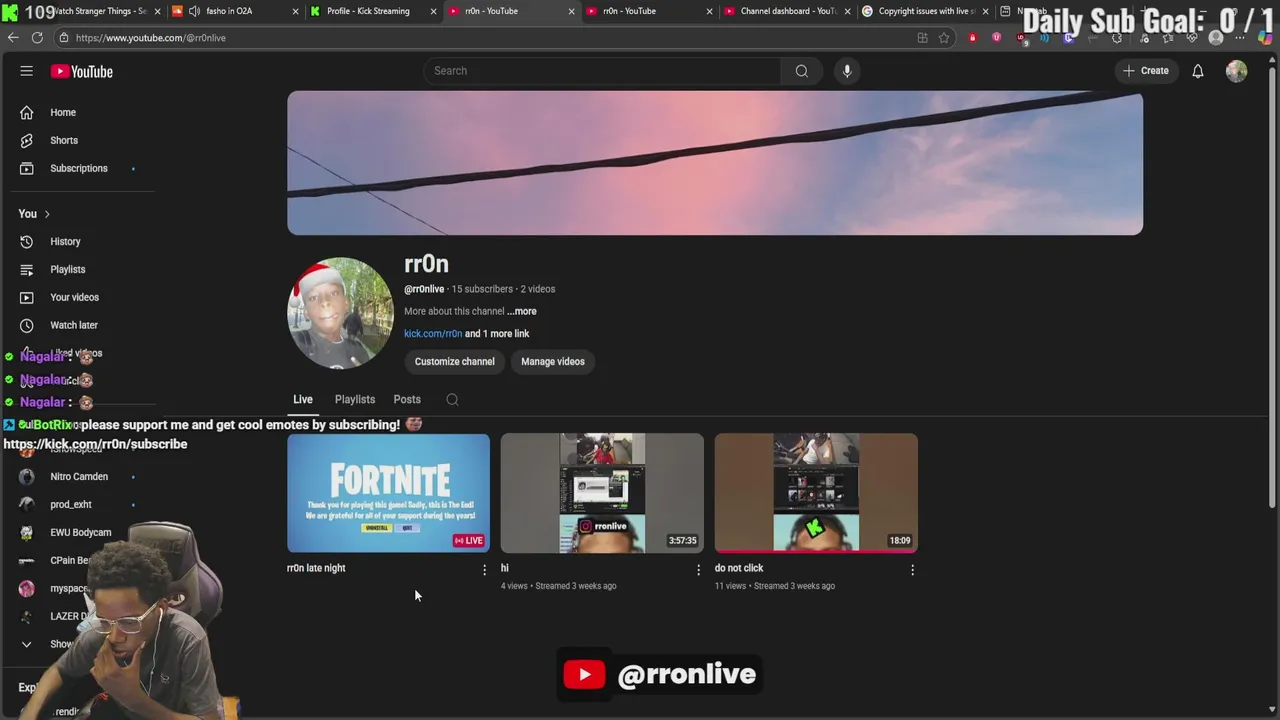Open the account avatar menu
Screen dimensions: 1280x720
[1237, 71]
